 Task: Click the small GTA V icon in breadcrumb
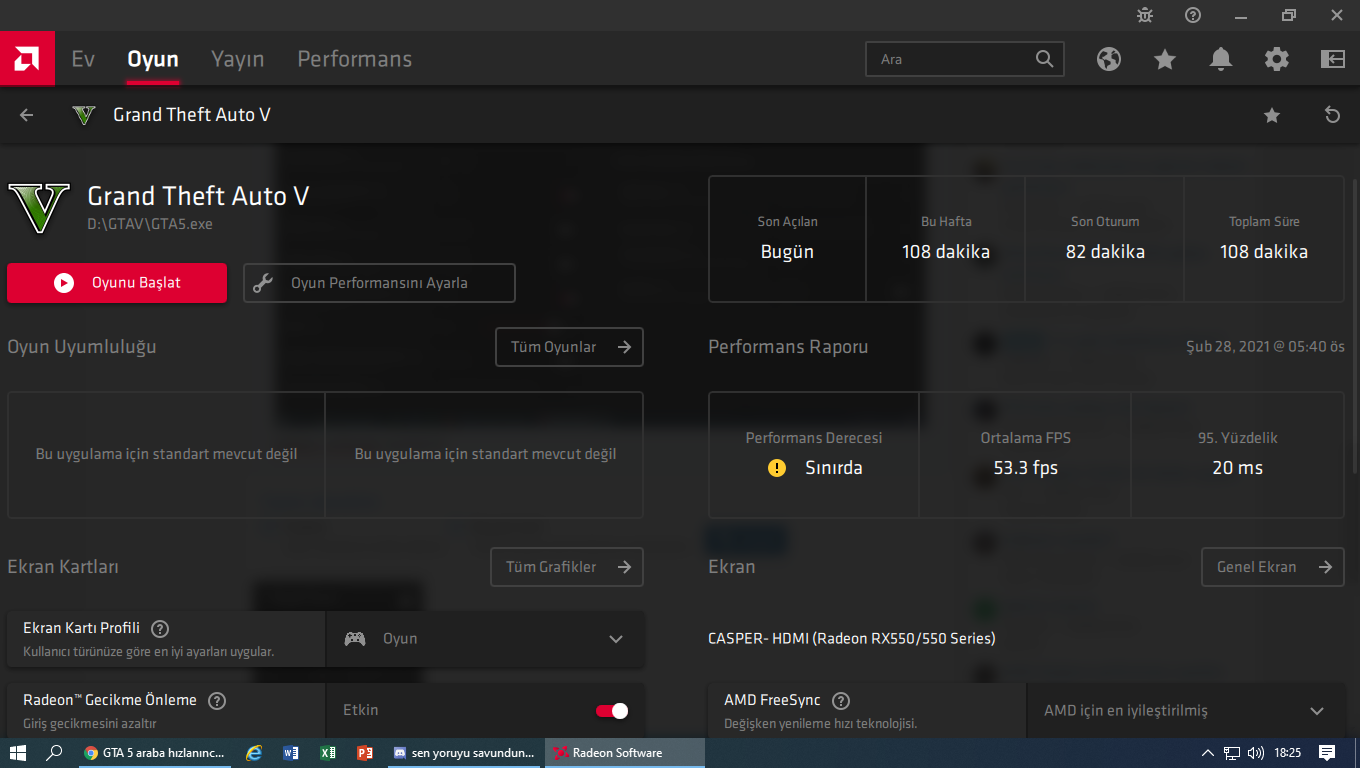pos(84,115)
